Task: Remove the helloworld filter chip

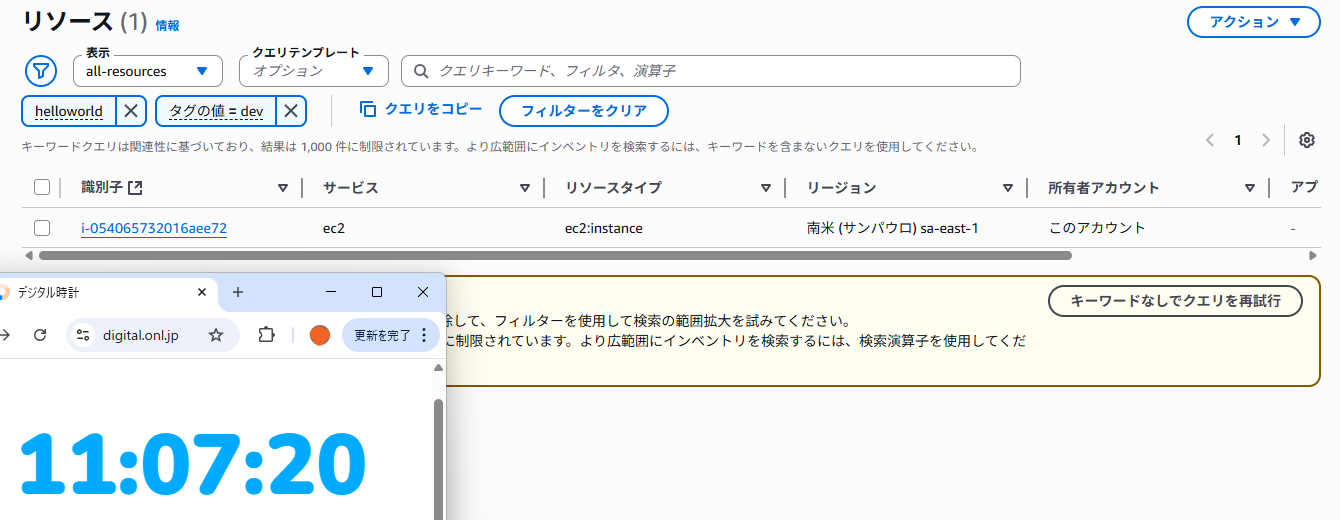Action: tap(131, 111)
